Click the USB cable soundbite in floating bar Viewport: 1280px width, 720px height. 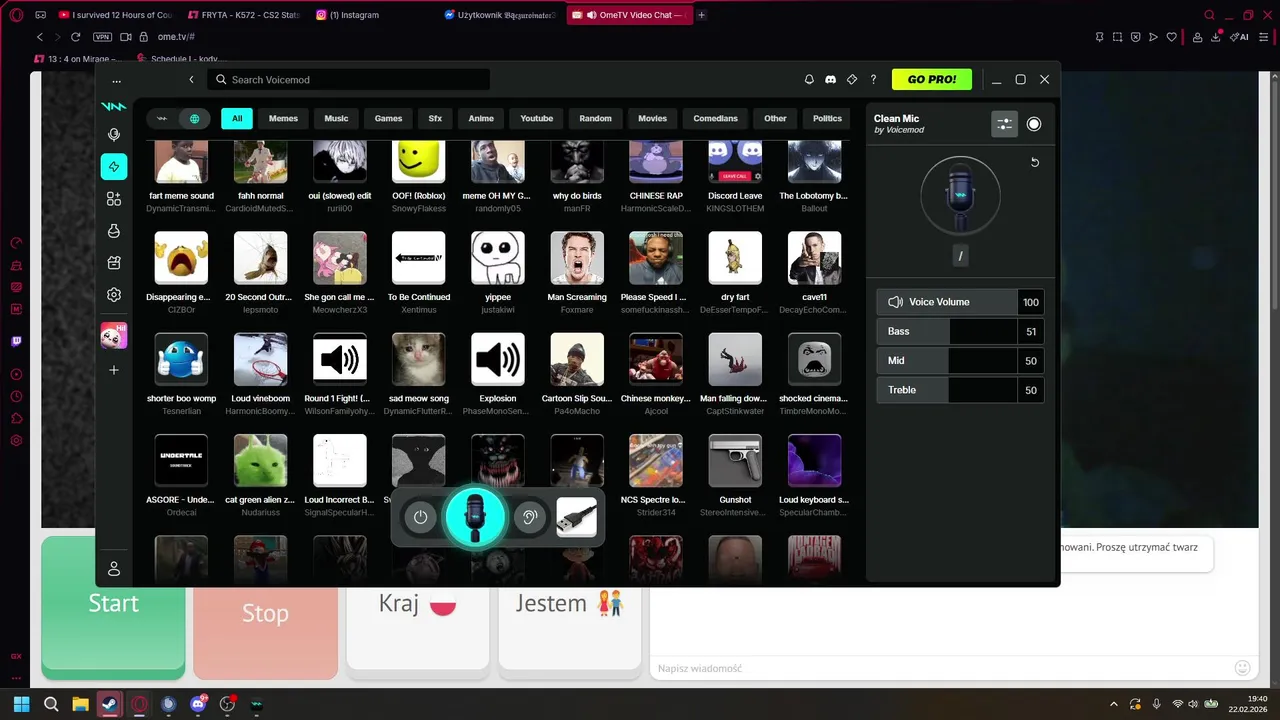(576, 517)
